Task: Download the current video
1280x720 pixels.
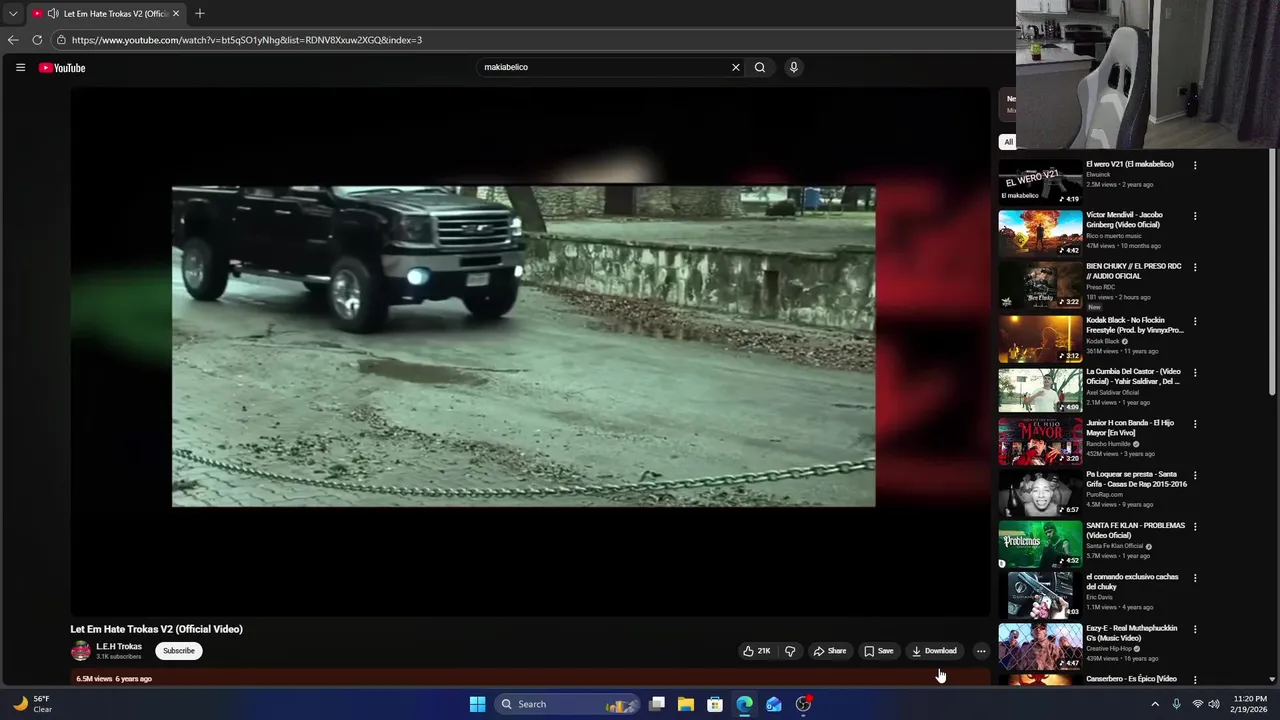Action: point(934,651)
